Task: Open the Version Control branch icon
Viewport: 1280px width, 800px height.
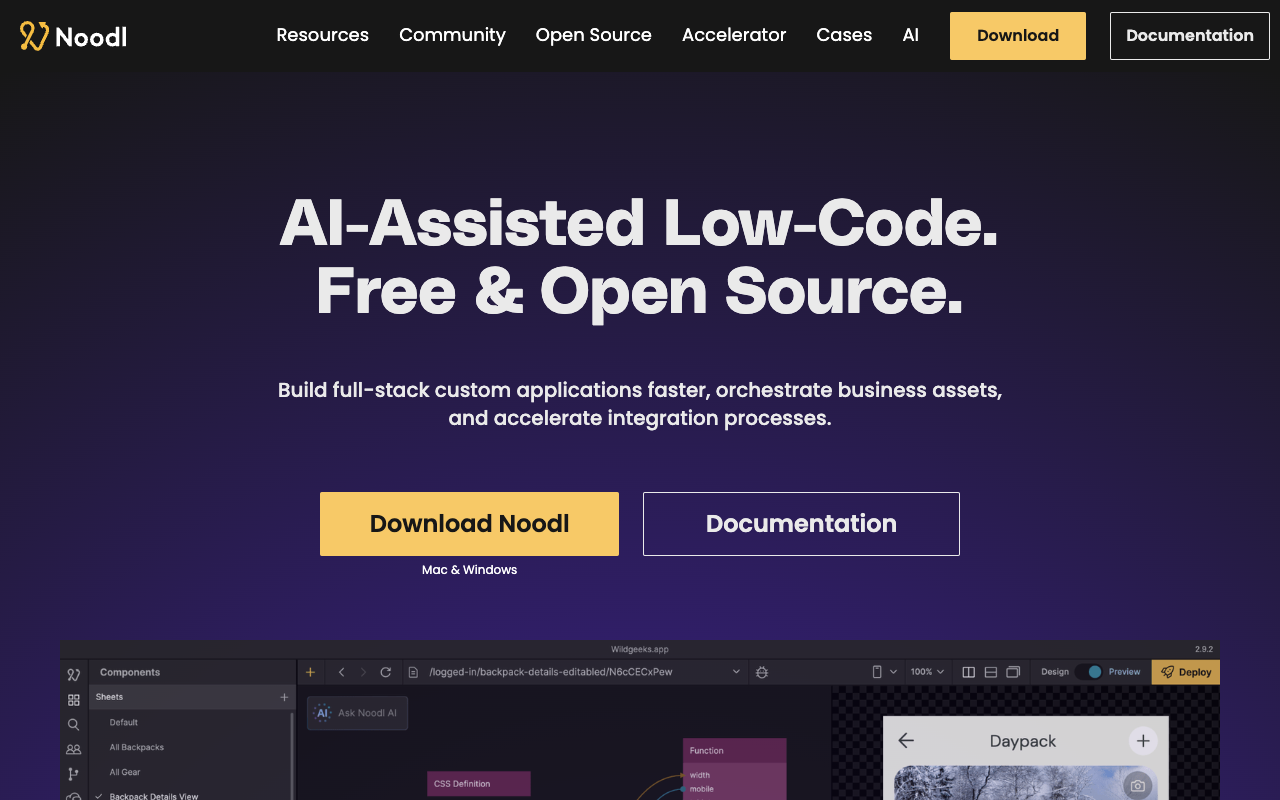Action: pos(73,774)
